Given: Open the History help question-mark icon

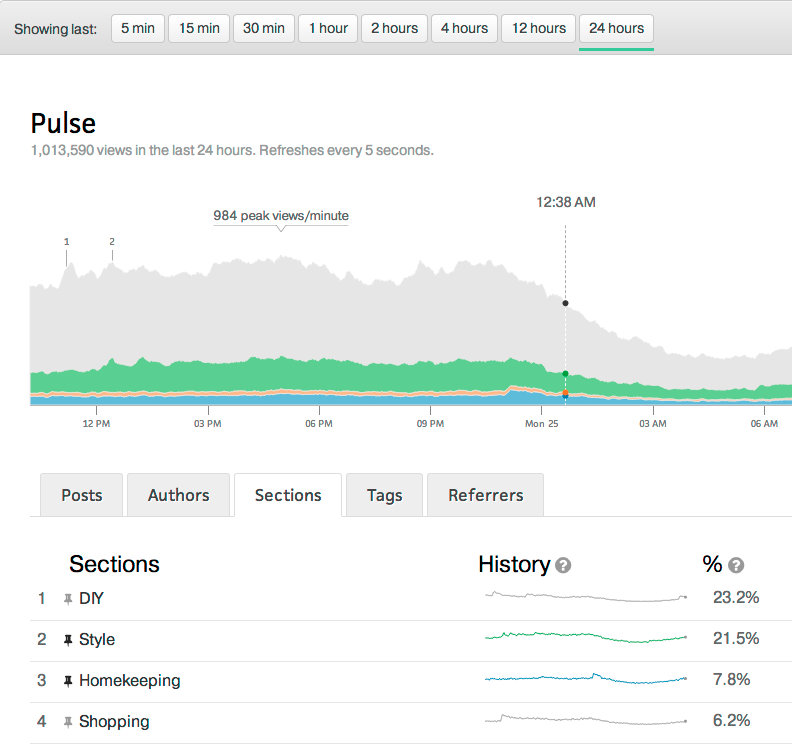Looking at the screenshot, I should [563, 566].
